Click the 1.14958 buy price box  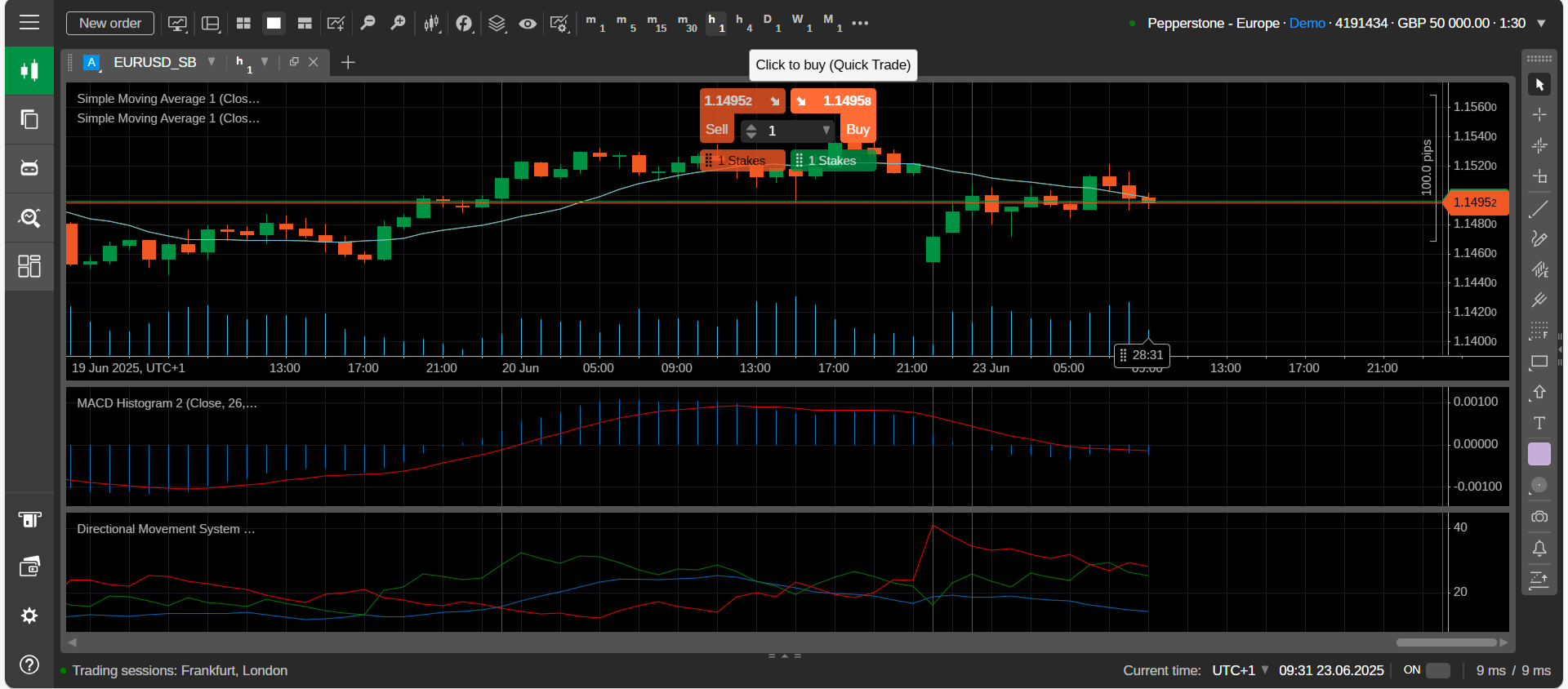833,100
